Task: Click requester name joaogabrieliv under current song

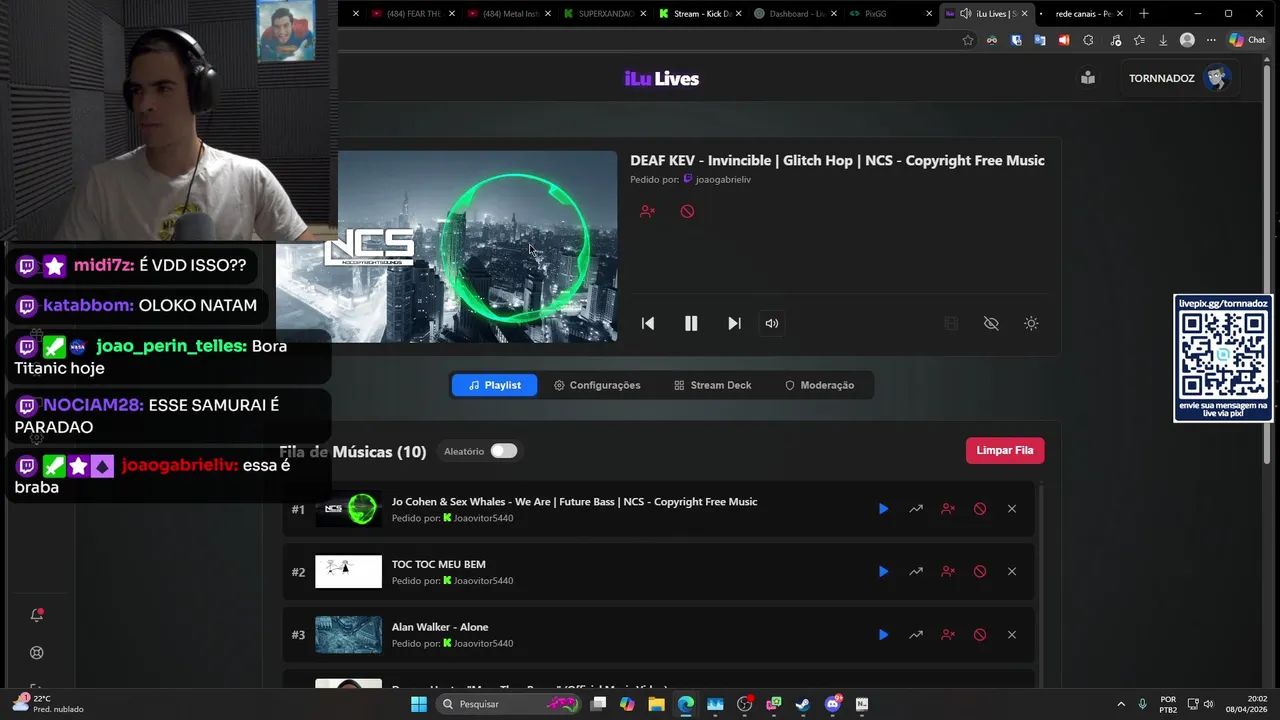Action: point(723,180)
